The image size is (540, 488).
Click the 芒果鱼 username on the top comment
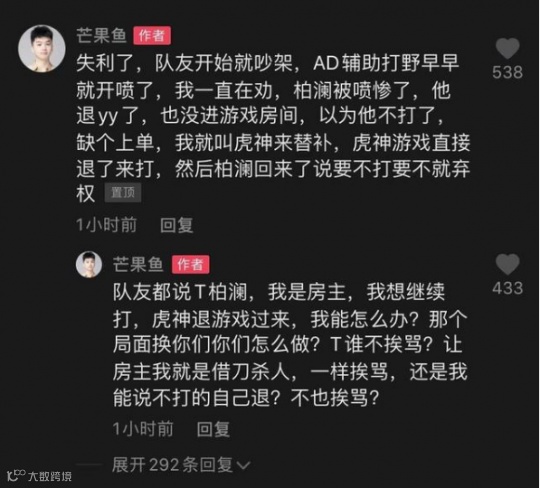click(x=101, y=35)
